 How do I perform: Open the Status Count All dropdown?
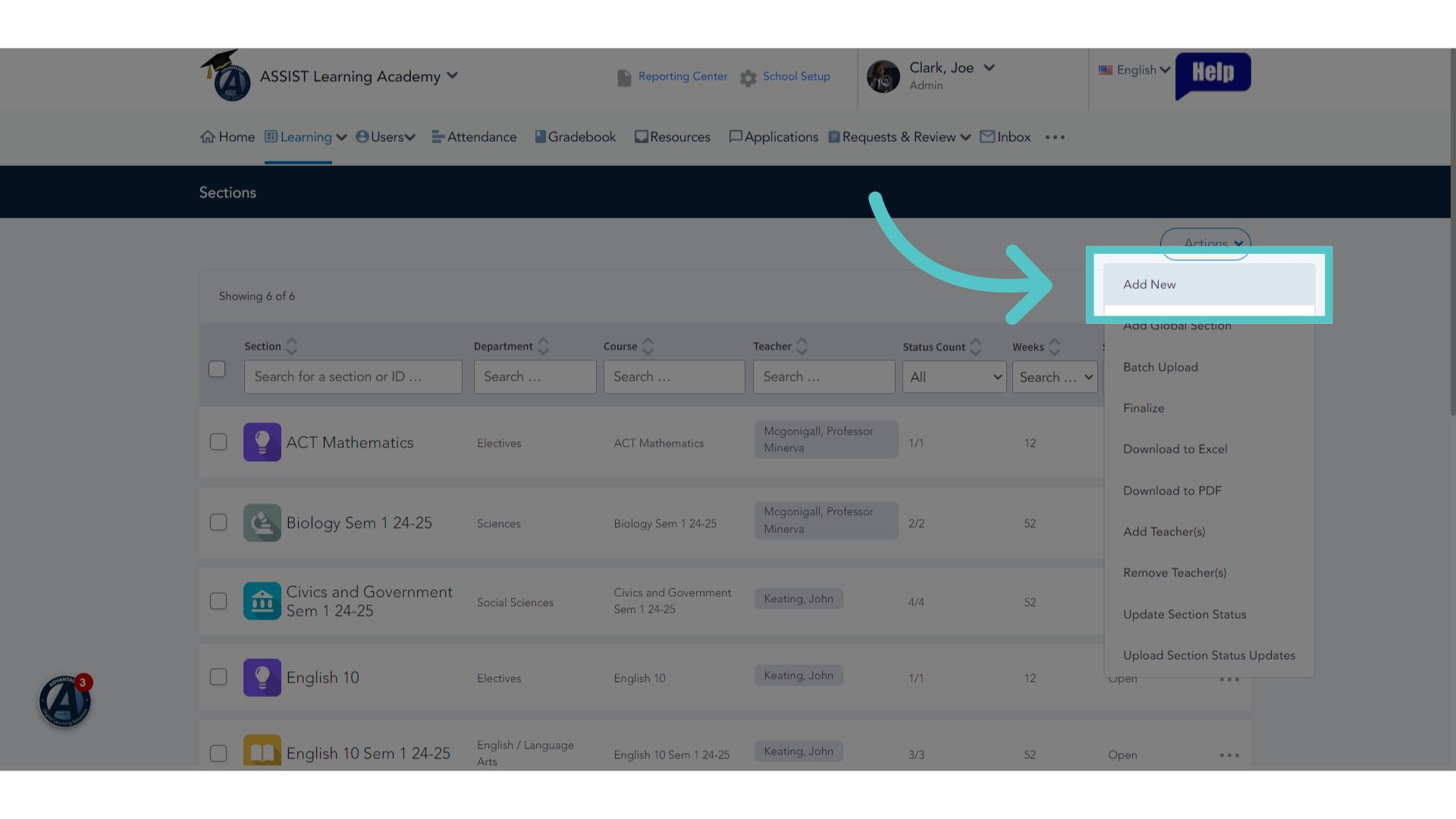point(954,377)
